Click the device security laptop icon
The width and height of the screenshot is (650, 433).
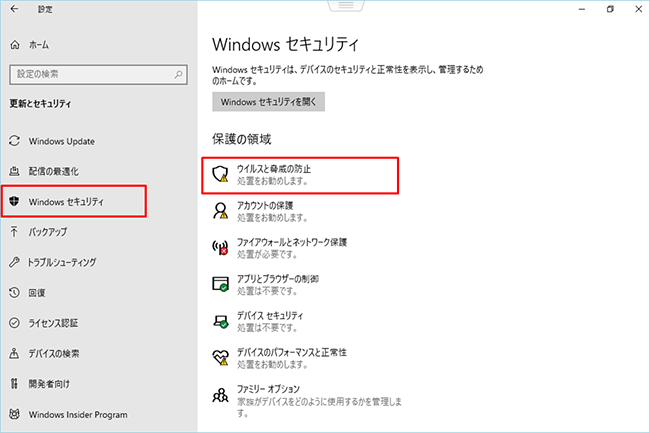pos(221,321)
